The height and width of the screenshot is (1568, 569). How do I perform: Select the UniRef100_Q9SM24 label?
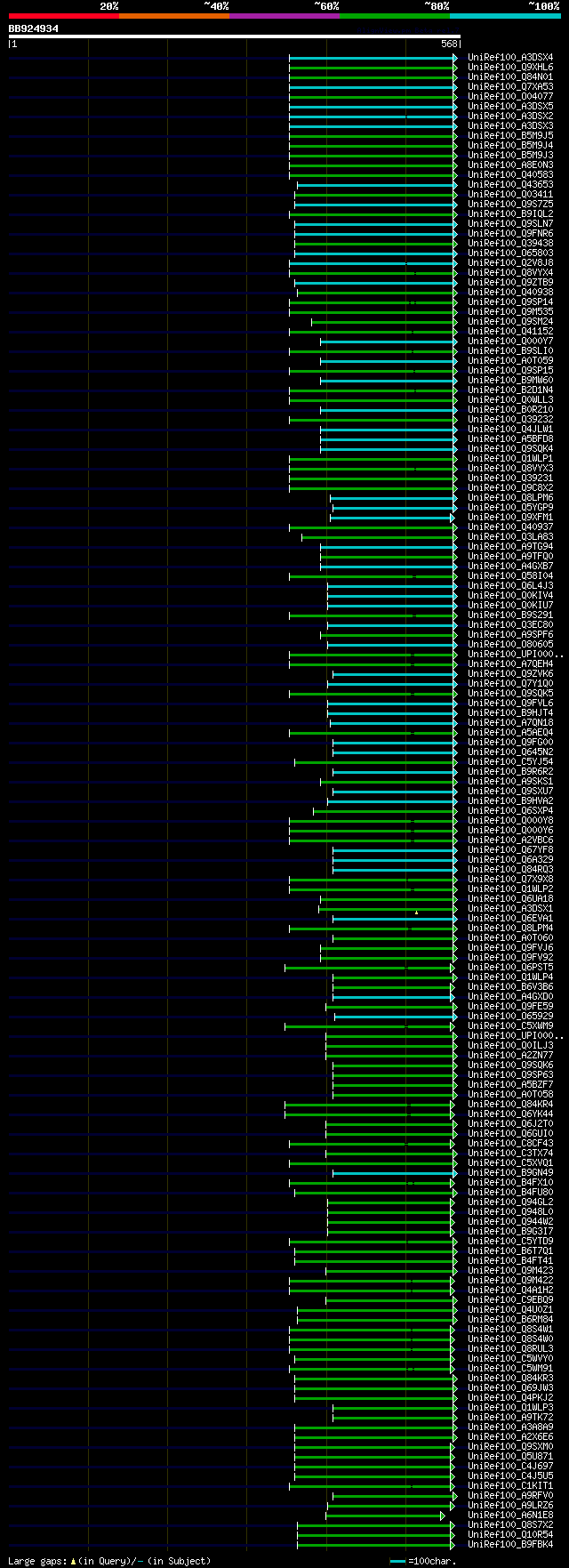510,322
